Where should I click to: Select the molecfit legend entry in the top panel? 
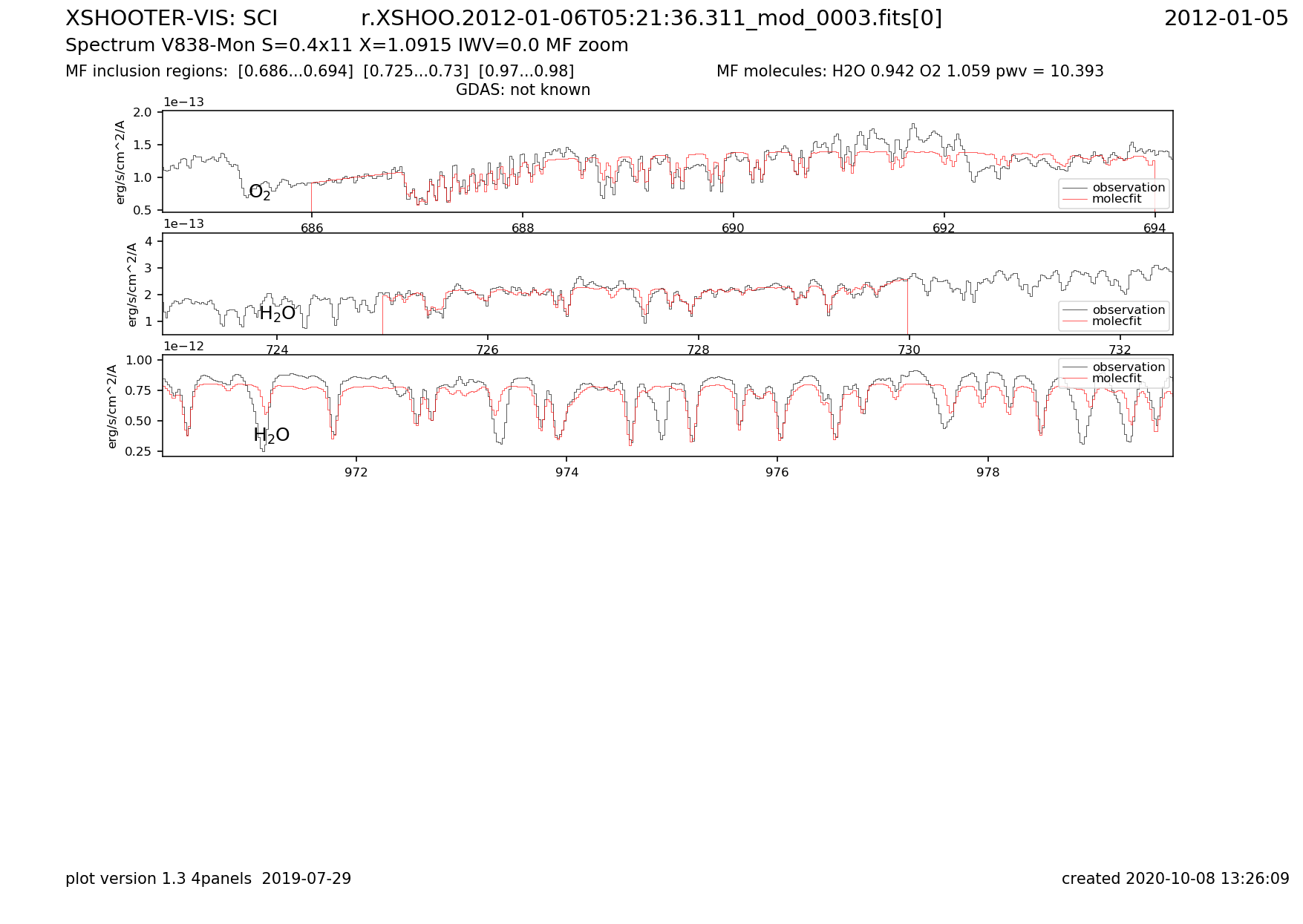pyautogui.click(x=1117, y=199)
